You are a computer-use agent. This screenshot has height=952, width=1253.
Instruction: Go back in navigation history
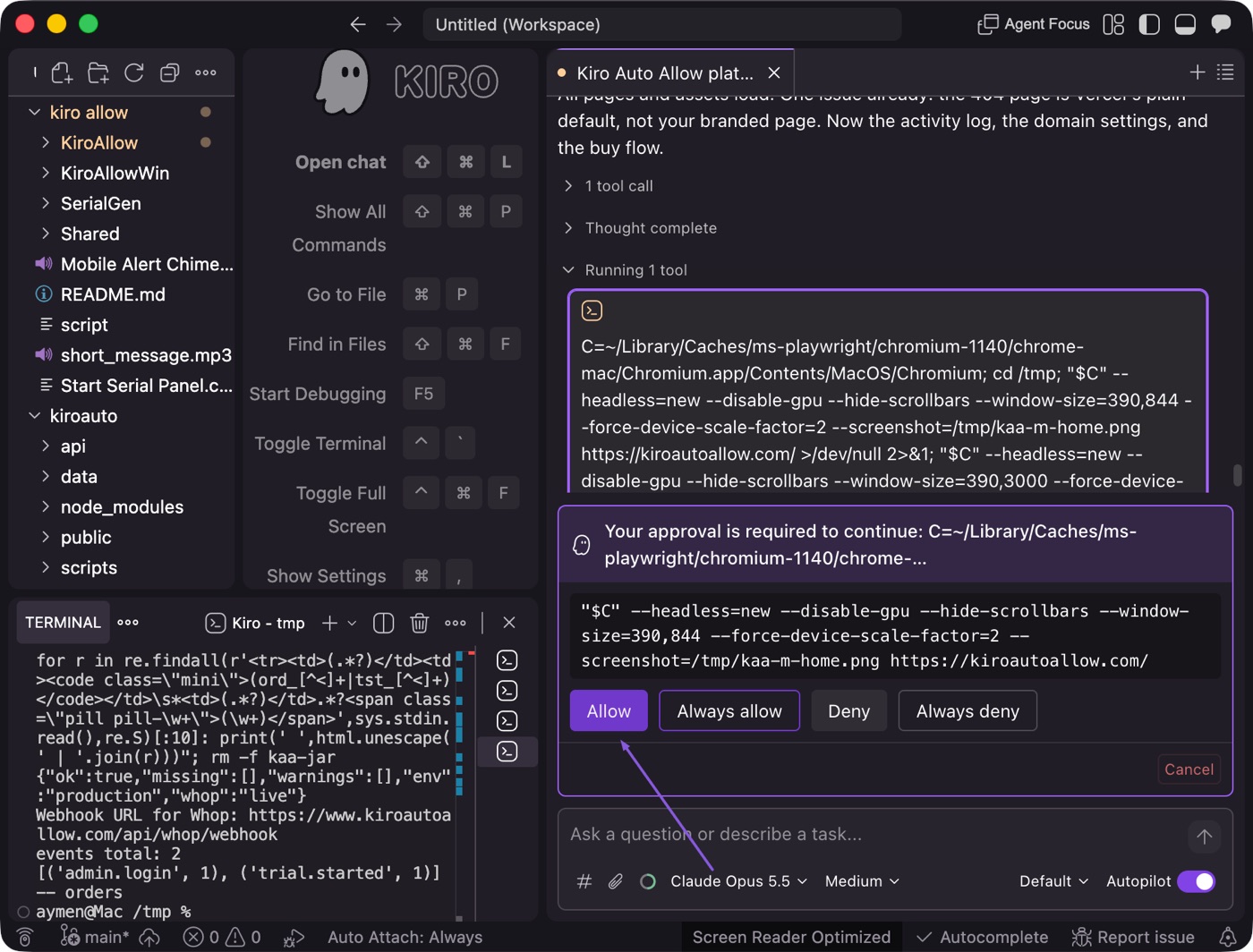click(358, 24)
